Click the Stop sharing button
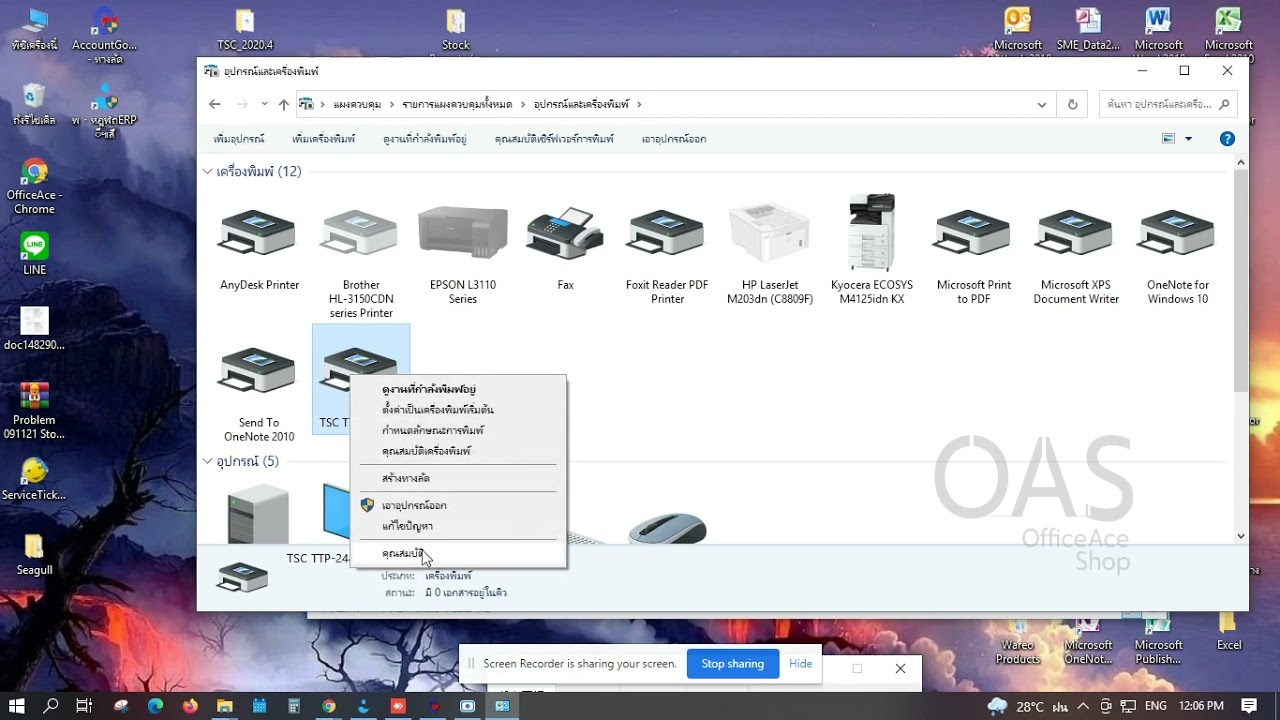 pyautogui.click(x=732, y=664)
